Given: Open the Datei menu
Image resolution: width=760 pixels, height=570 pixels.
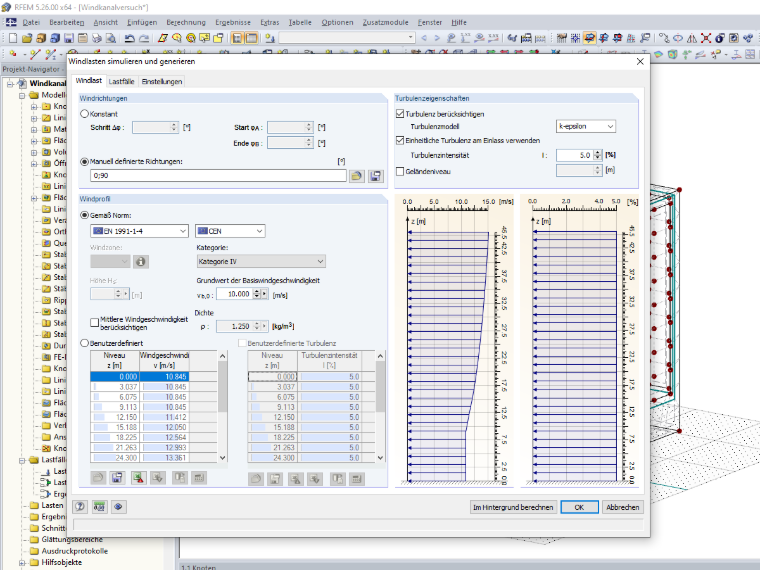Looking at the screenshot, I should 31,22.
